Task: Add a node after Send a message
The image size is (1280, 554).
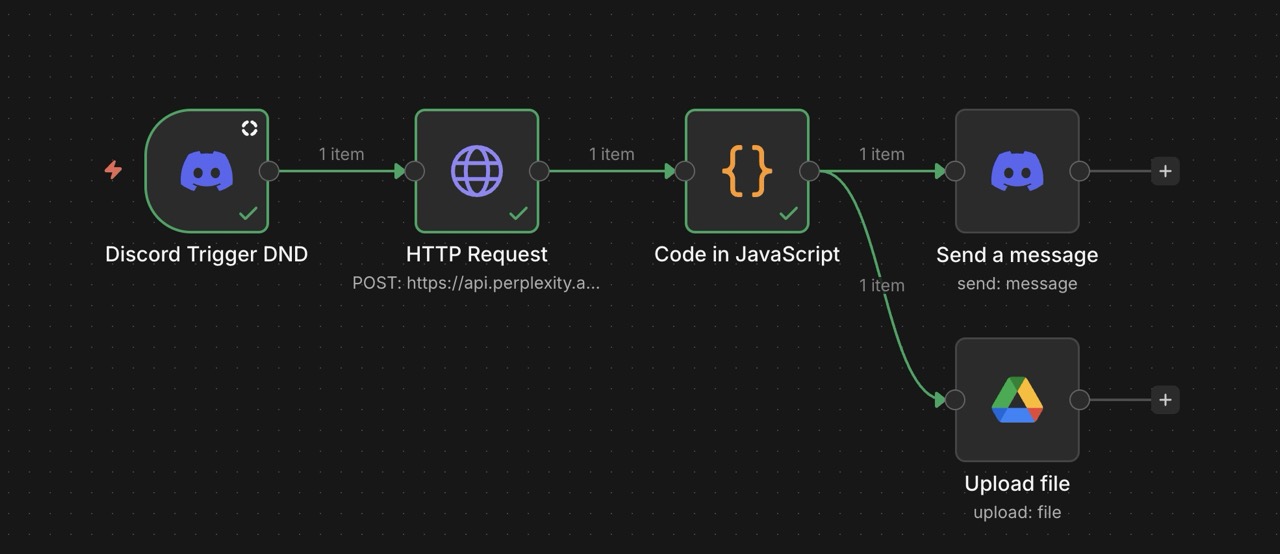Action: pos(1165,171)
